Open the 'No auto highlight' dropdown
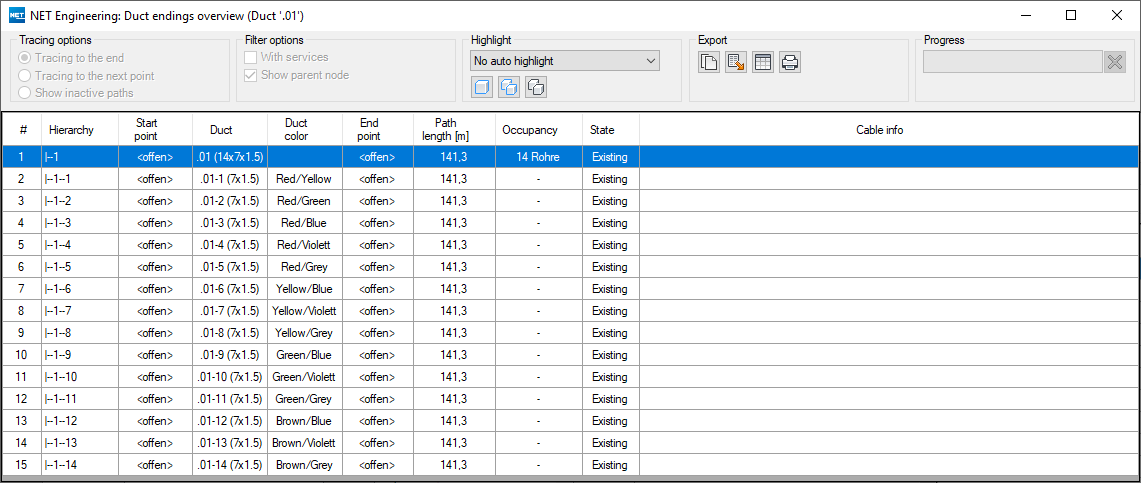This screenshot has width=1141, height=483. (565, 61)
